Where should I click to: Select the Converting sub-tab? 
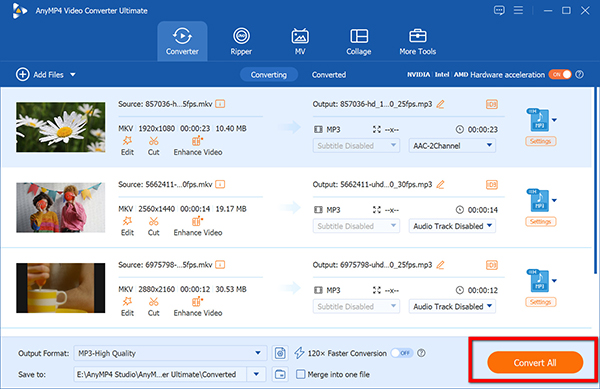269,75
